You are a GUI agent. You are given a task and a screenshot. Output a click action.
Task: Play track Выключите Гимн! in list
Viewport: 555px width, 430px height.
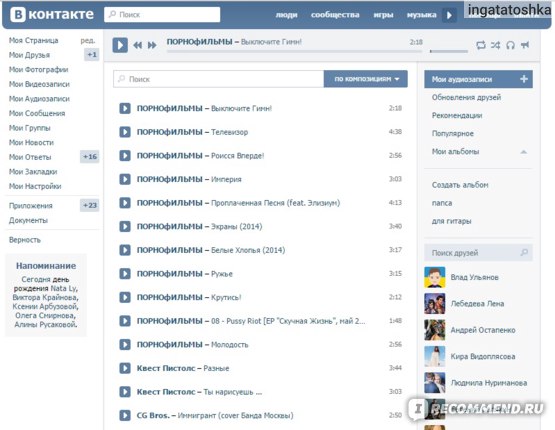click(125, 108)
